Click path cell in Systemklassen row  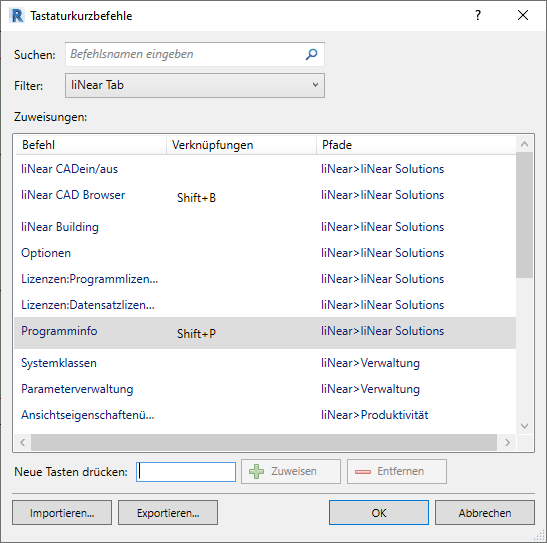pyautogui.click(x=370, y=363)
